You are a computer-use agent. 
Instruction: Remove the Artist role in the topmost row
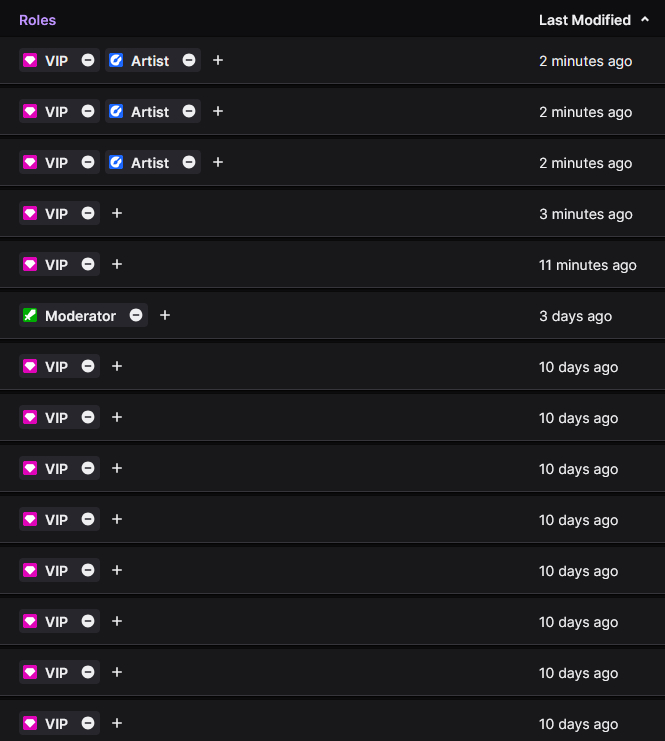(189, 60)
